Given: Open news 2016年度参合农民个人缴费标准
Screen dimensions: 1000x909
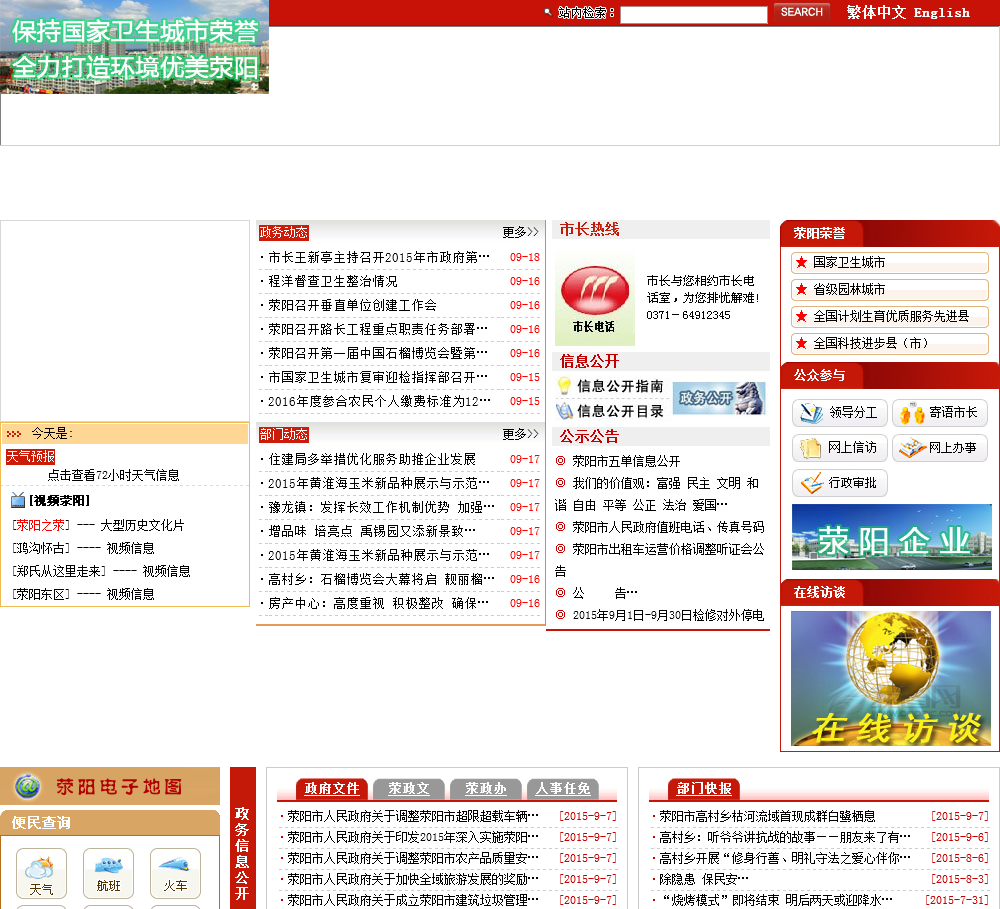Looking at the screenshot, I should [379, 401].
